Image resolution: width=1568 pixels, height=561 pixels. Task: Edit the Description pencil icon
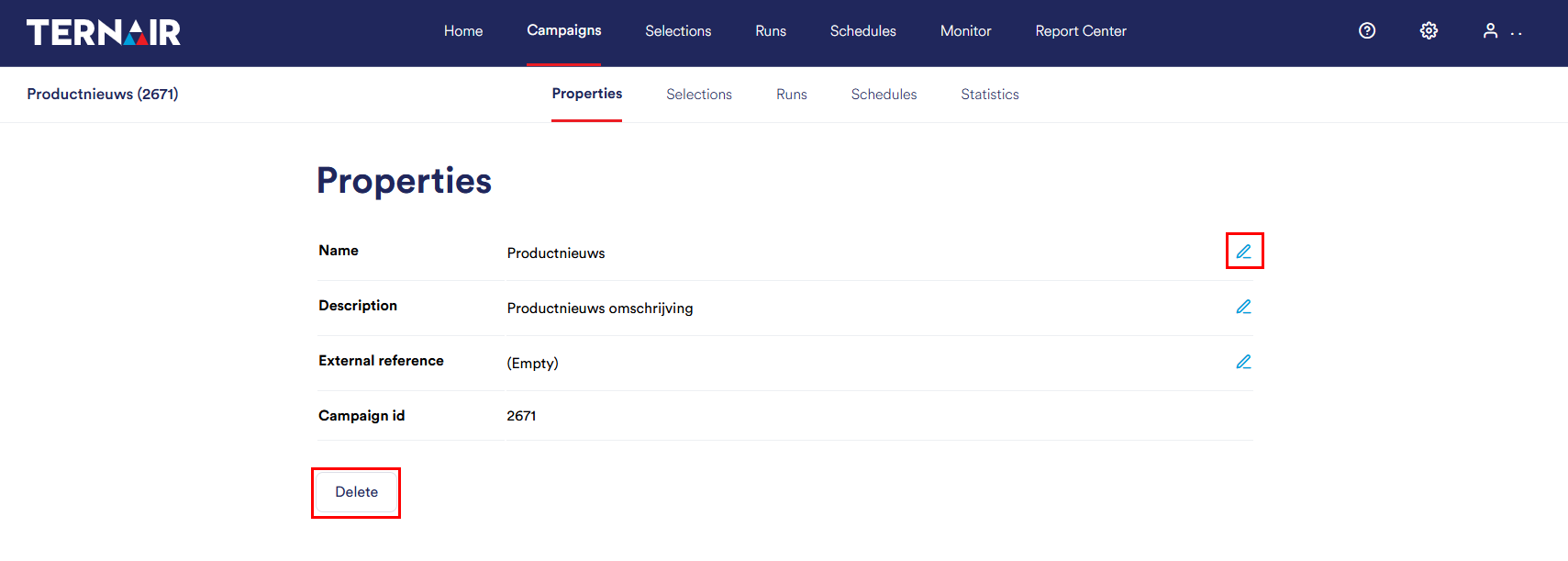pos(1244,307)
